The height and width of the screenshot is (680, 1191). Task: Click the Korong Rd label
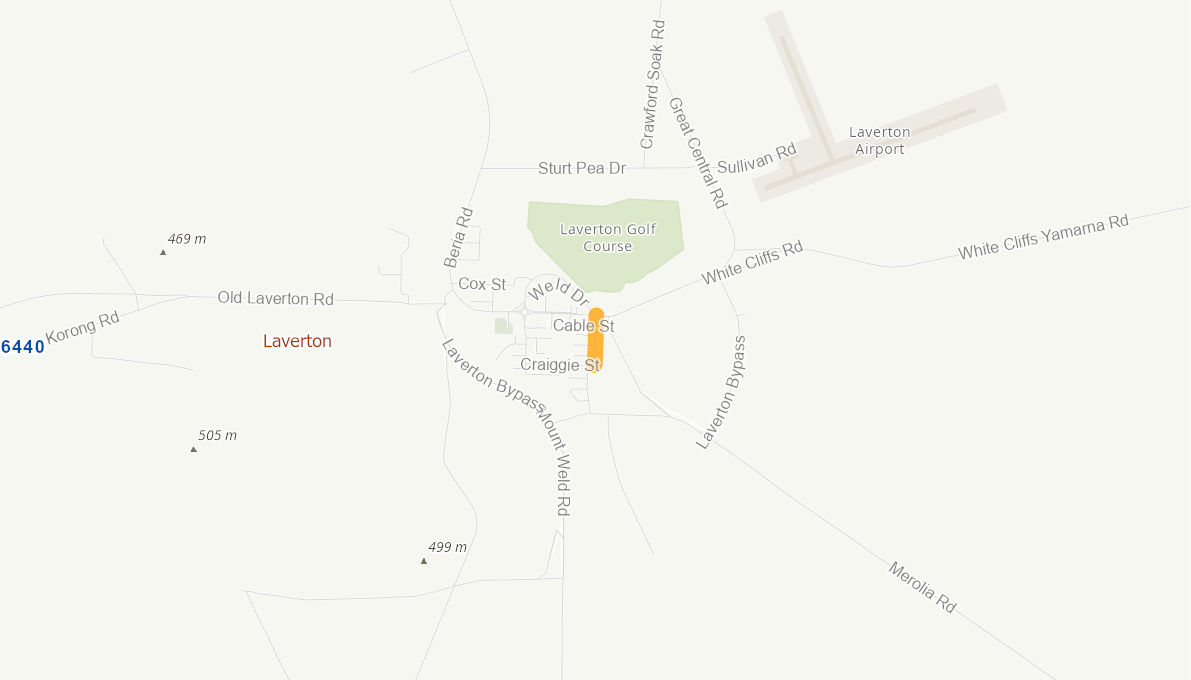pos(83,327)
